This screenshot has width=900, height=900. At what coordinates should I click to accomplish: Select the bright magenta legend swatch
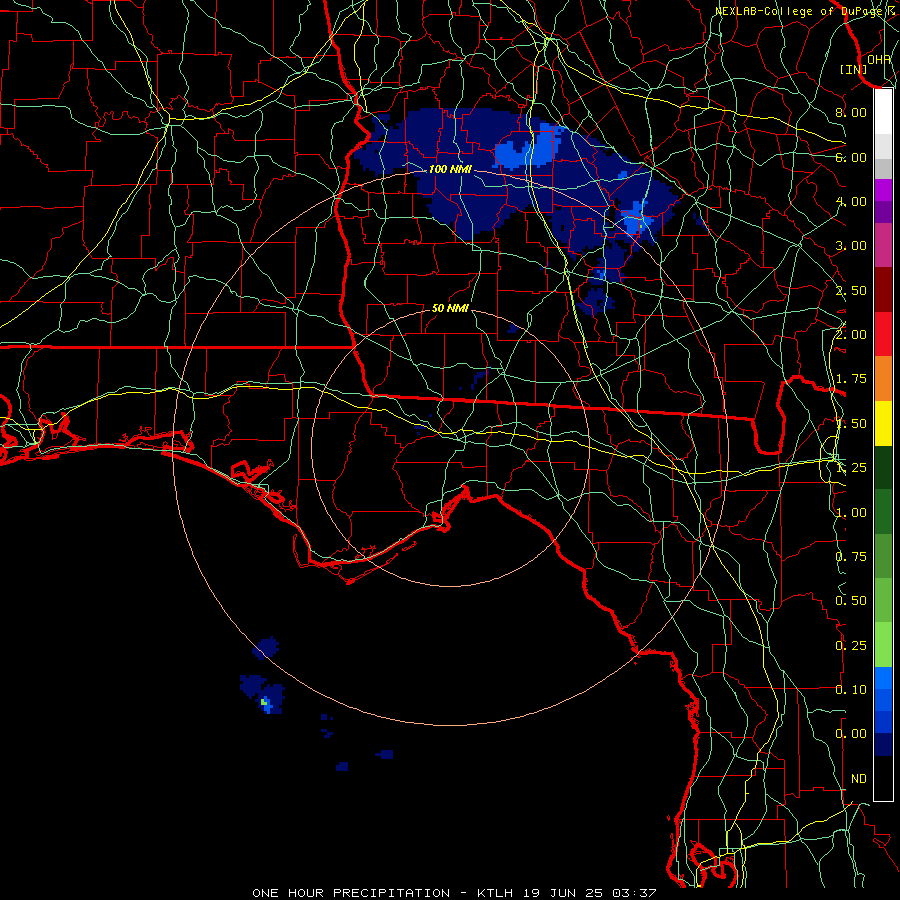[x=883, y=190]
